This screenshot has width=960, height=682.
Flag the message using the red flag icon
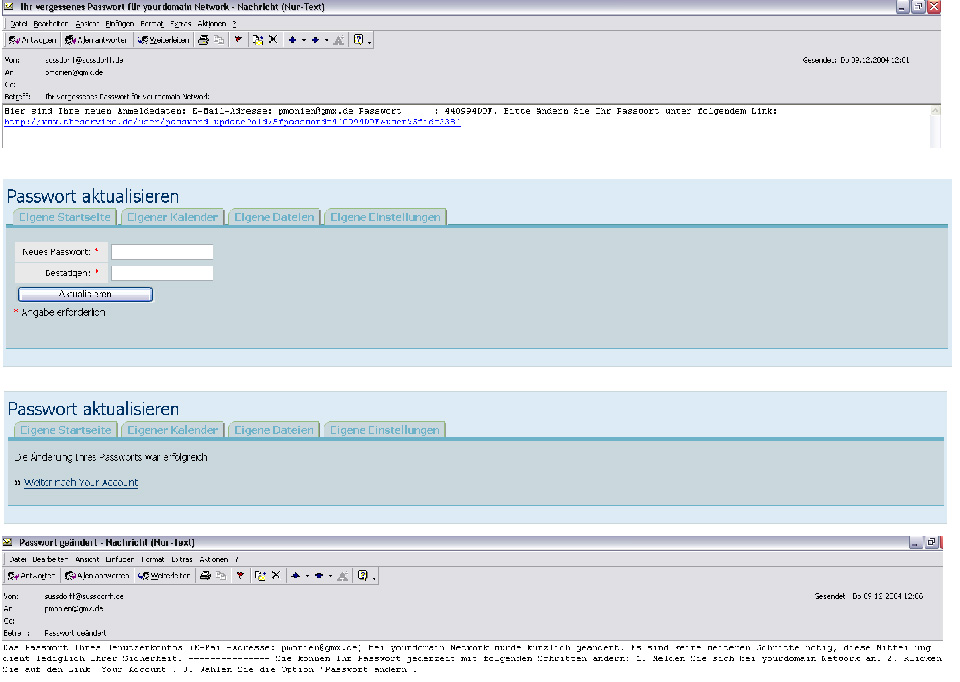coord(240,40)
